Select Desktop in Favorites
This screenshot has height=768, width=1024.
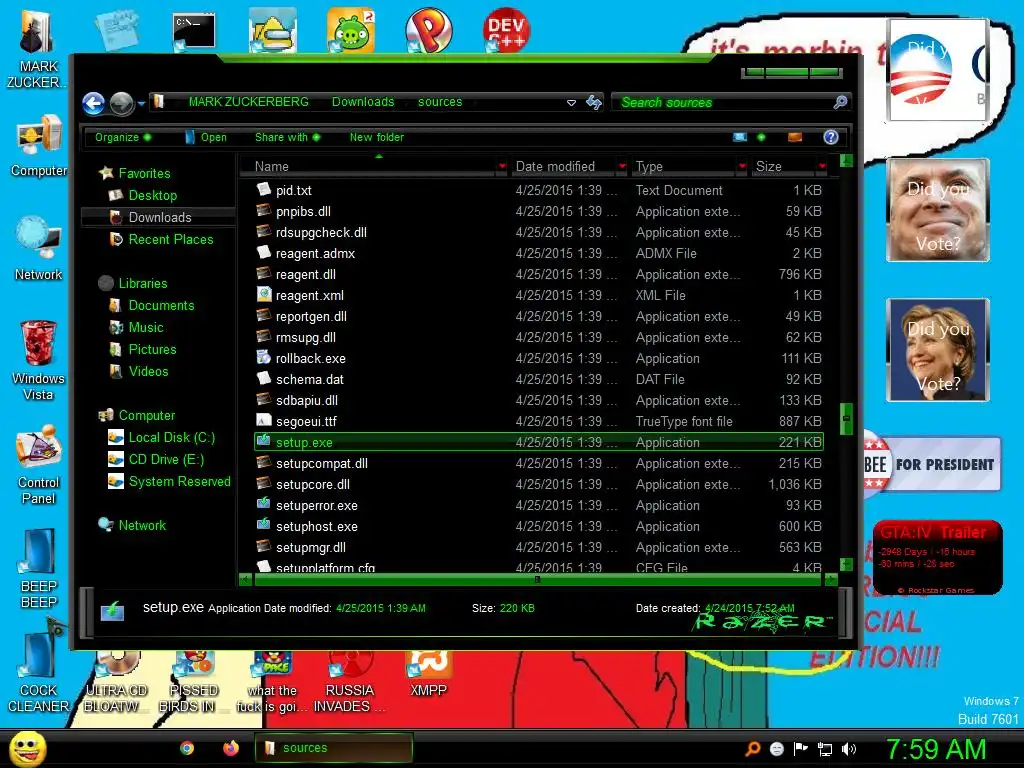[x=152, y=195]
